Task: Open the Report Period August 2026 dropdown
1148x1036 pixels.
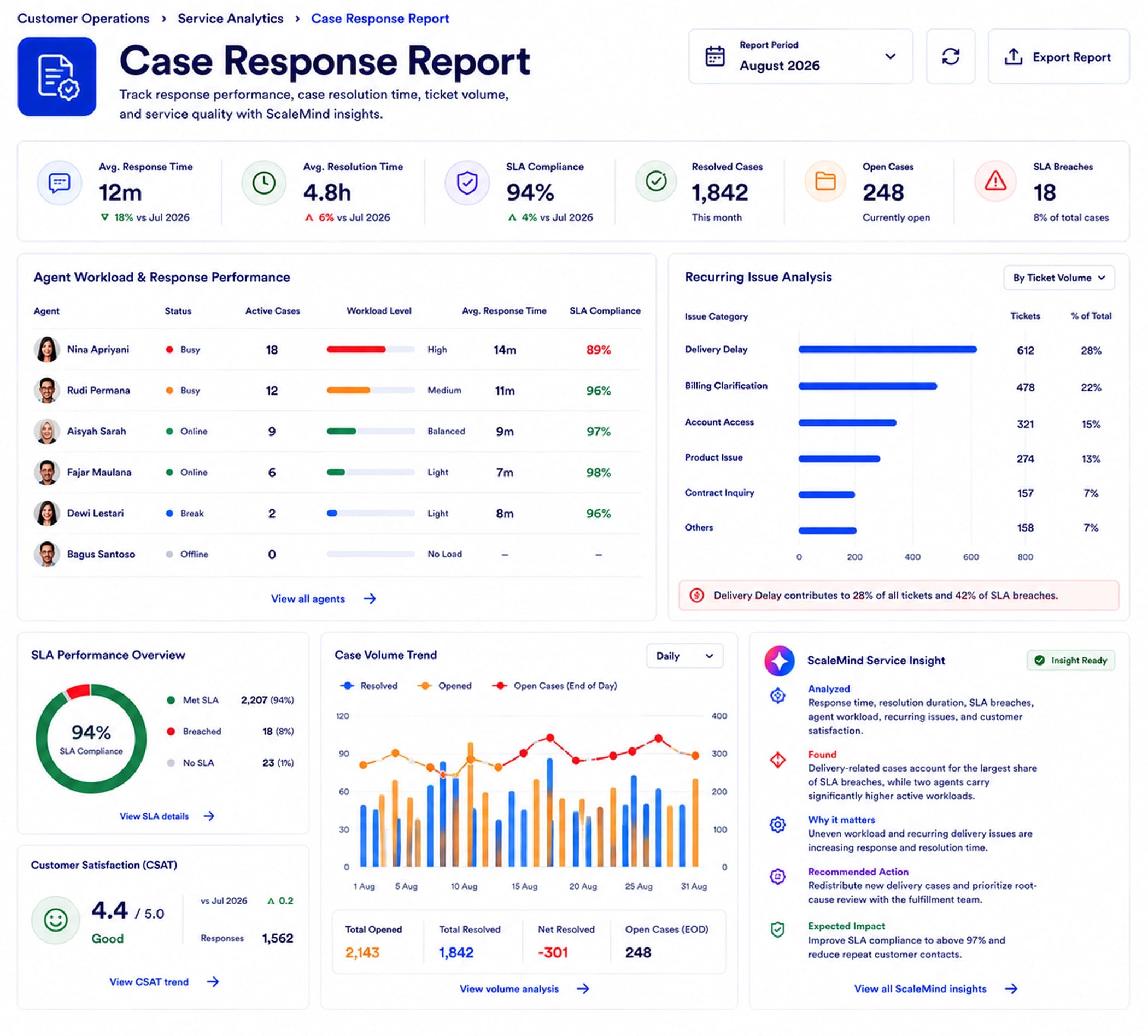Action: point(801,57)
